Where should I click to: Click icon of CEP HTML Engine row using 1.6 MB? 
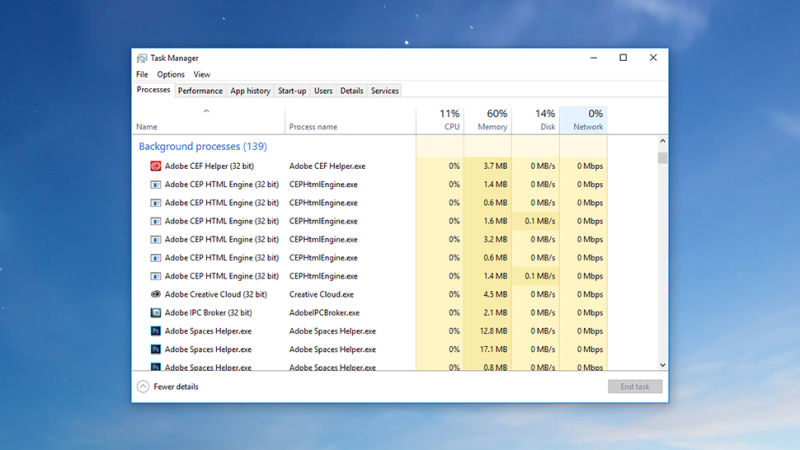click(x=156, y=221)
